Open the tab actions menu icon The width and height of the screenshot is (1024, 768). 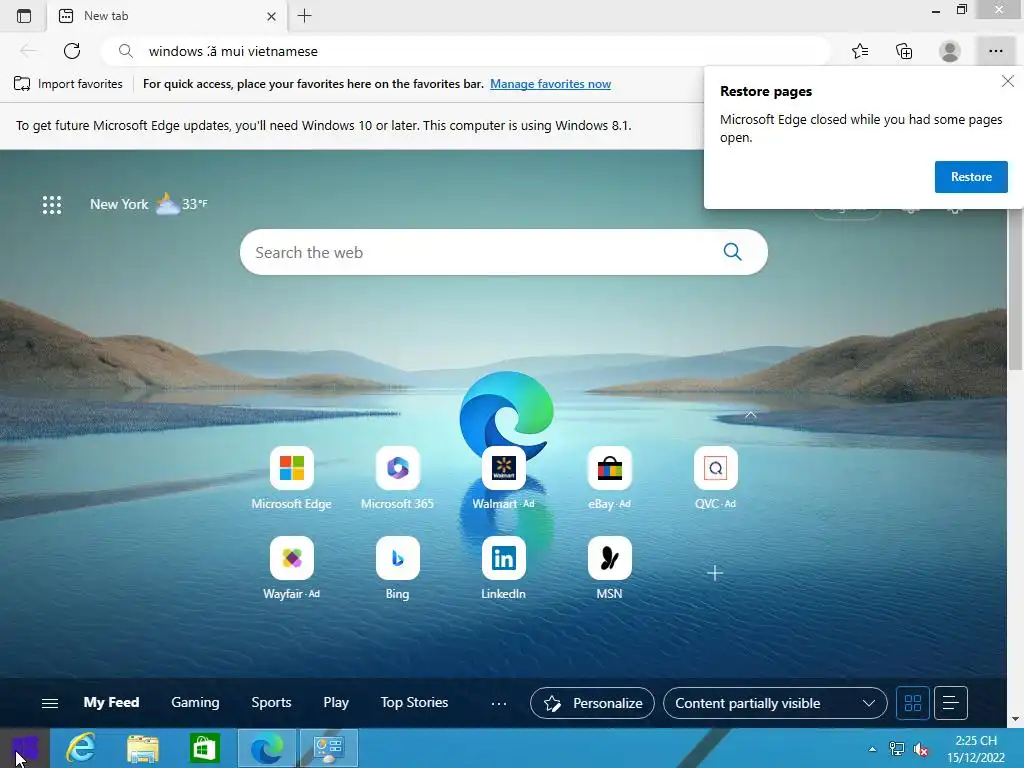coord(24,16)
